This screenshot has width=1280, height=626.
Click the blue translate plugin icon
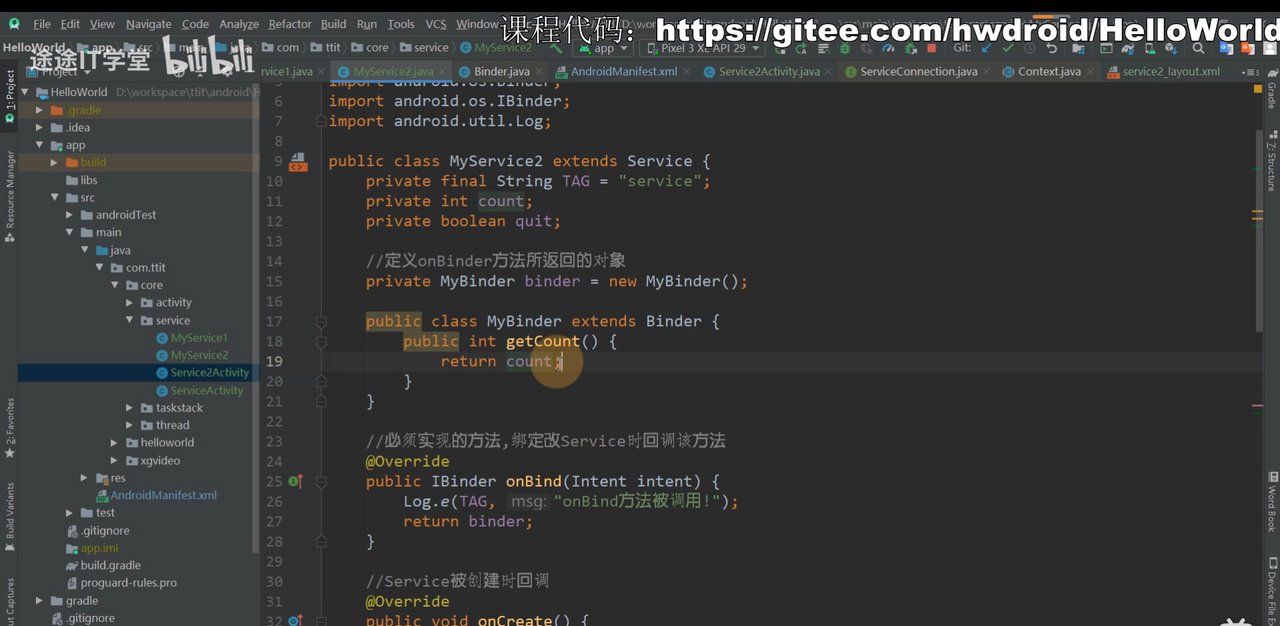click(1227, 48)
